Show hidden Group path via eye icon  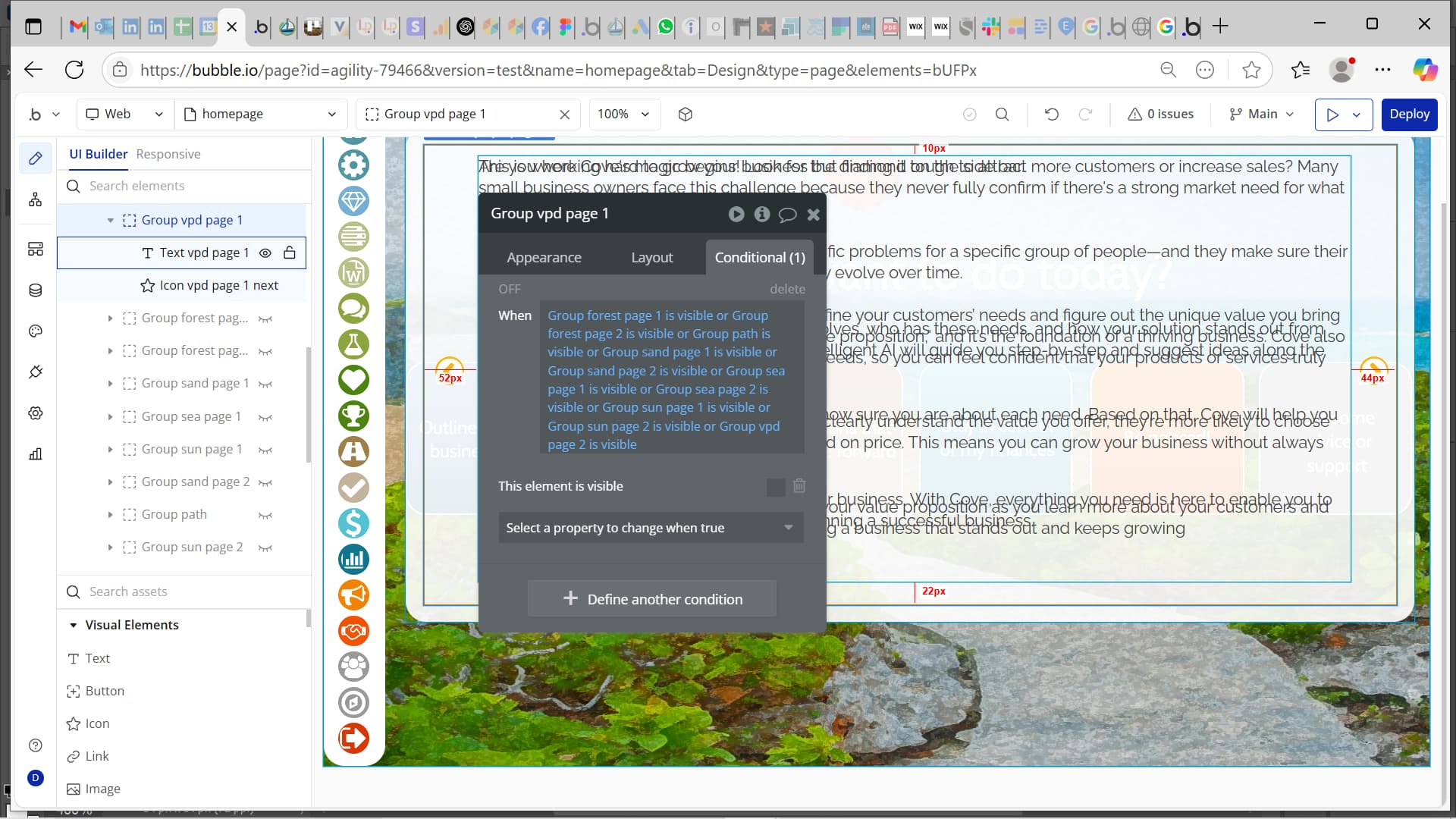tap(265, 516)
